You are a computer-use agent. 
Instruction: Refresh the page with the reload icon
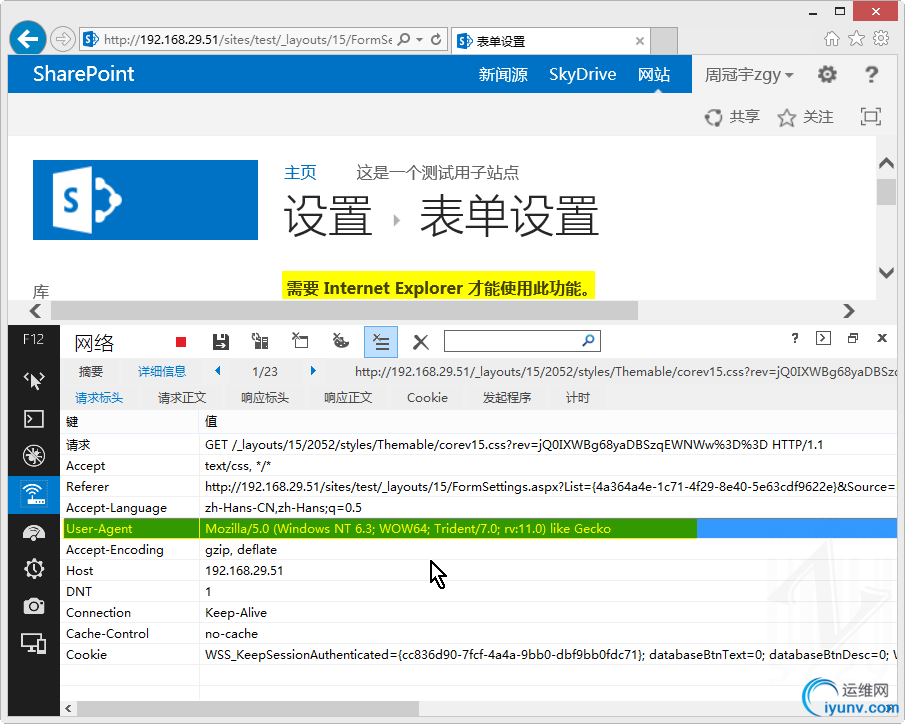click(436, 39)
